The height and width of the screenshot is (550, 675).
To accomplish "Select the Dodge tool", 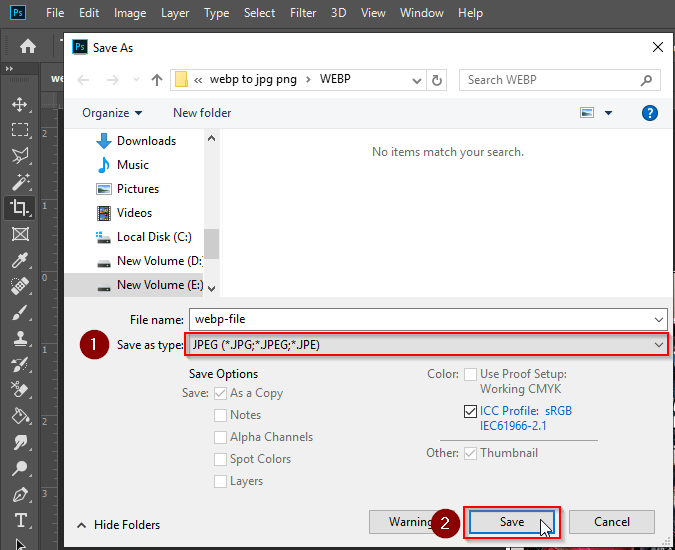I will tap(19, 468).
